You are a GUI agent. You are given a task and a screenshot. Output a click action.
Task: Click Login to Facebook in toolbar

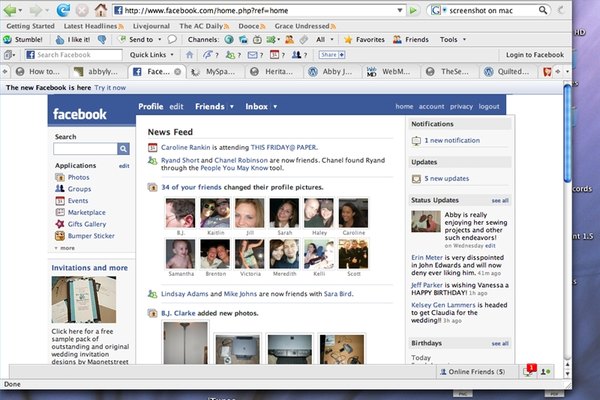(535, 55)
